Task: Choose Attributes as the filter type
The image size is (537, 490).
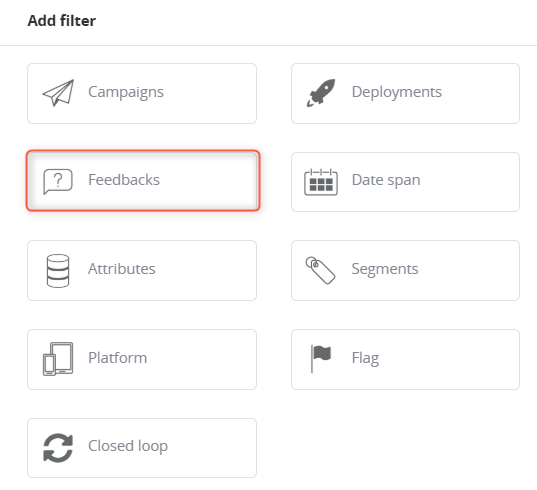Action: 142,270
